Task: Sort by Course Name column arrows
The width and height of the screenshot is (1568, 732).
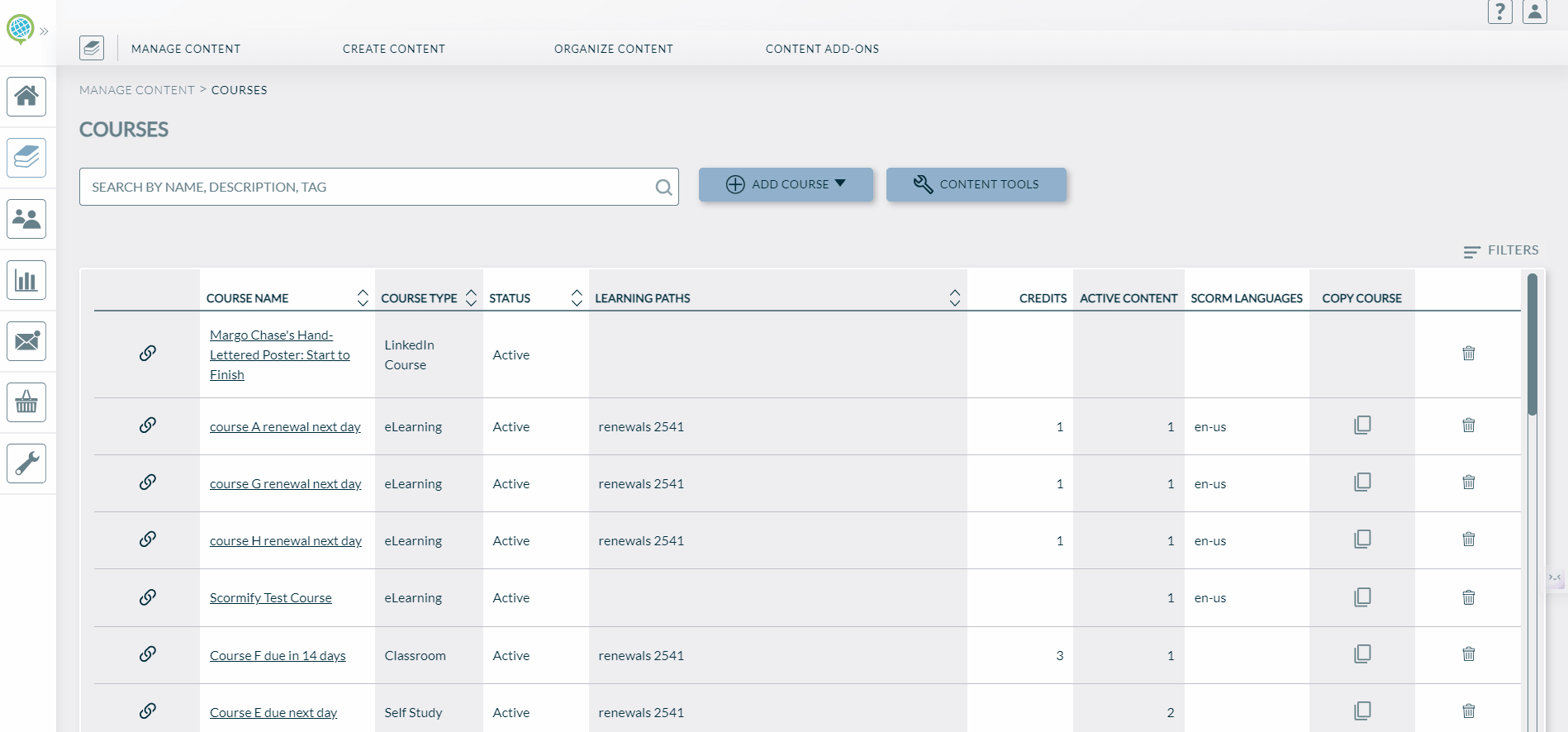Action: point(363,298)
